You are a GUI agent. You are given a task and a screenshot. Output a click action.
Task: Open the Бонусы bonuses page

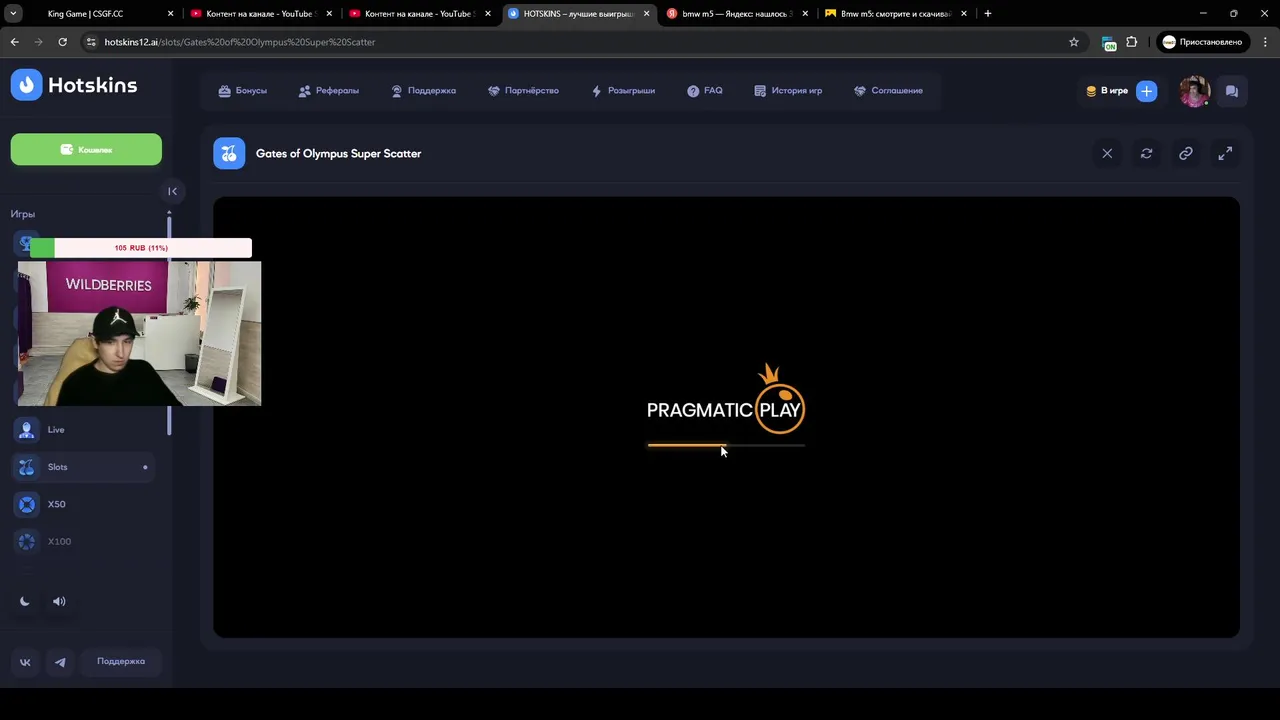[x=242, y=91]
